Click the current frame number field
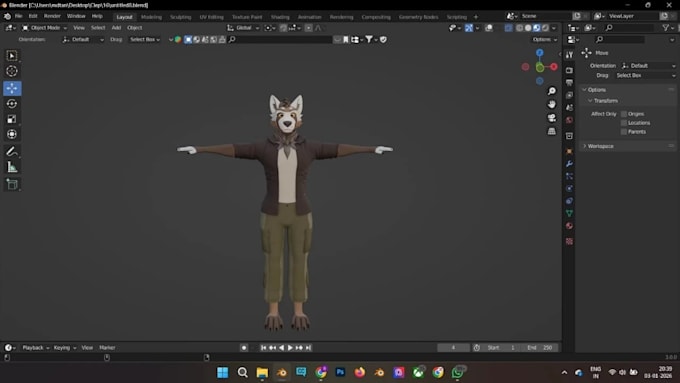This screenshot has height=383, width=680. tap(454, 347)
